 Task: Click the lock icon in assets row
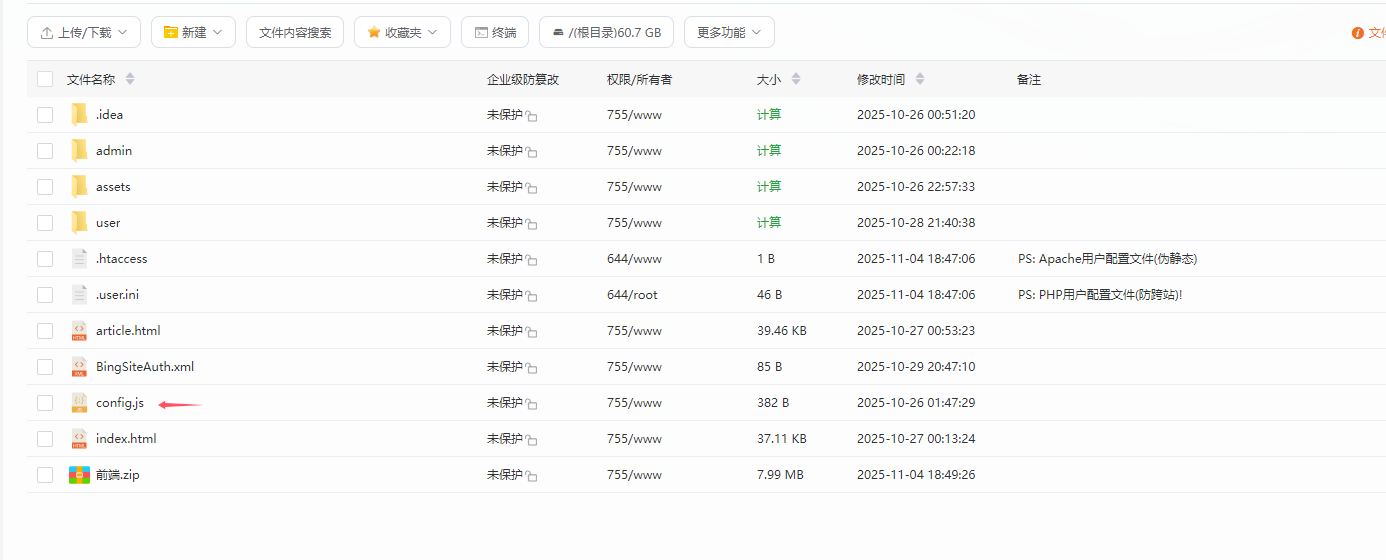pyautogui.click(x=531, y=189)
